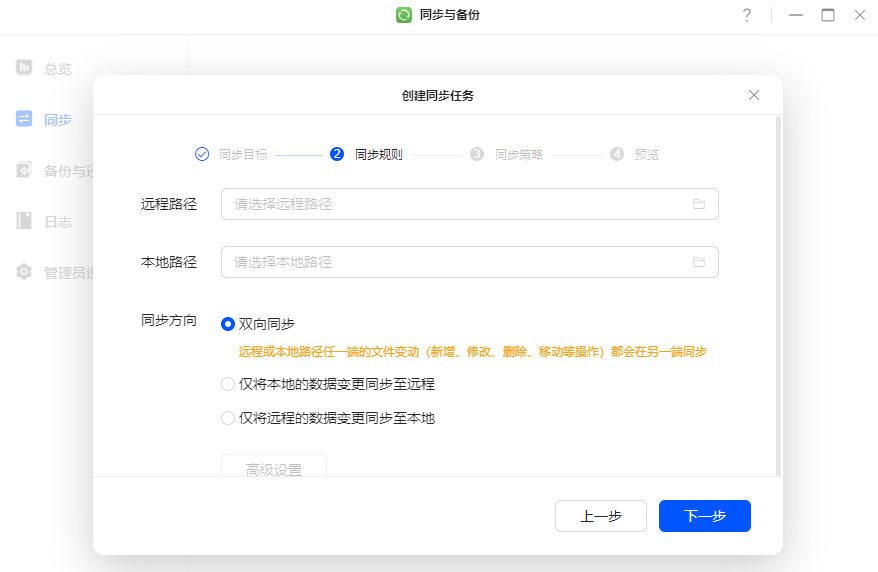Click the folder icon in remote path field
The height and width of the screenshot is (572, 878).
[699, 204]
